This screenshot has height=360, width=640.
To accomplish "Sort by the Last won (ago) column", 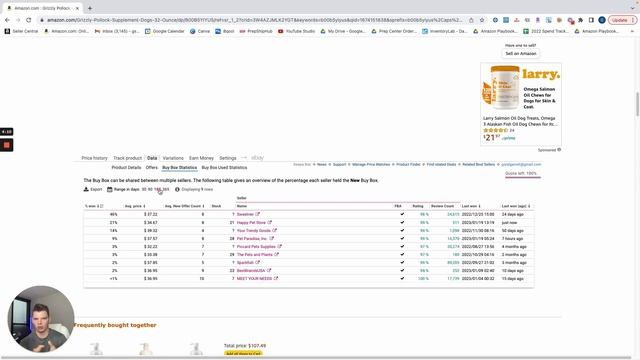I will coord(516,206).
